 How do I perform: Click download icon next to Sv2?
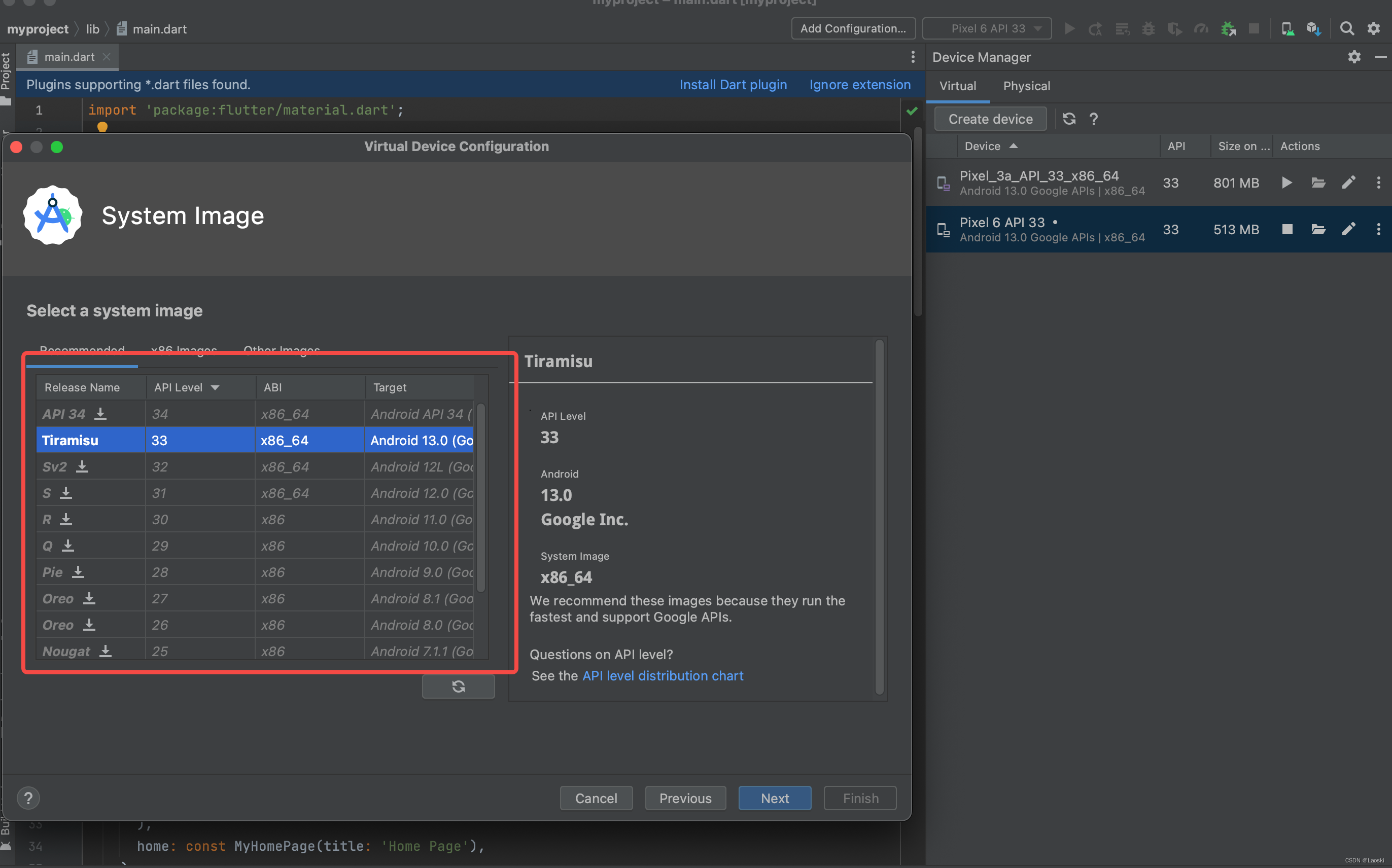coord(82,466)
